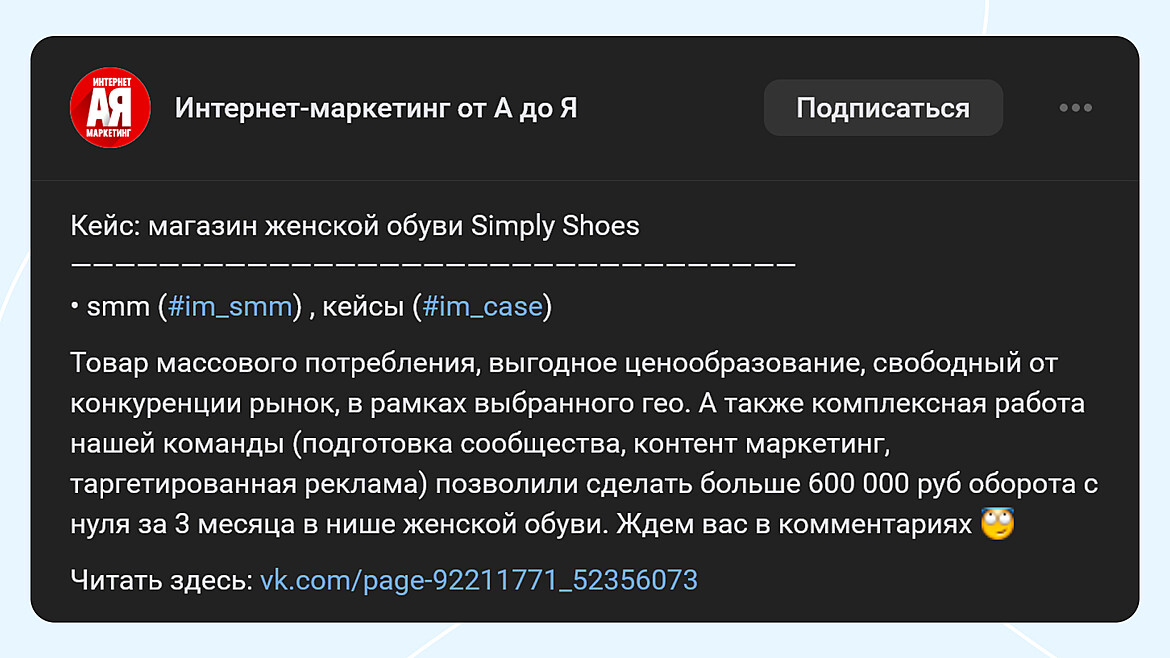This screenshot has height=658, width=1170.
Task: Click the "Подписаться" button
Action: [882, 107]
